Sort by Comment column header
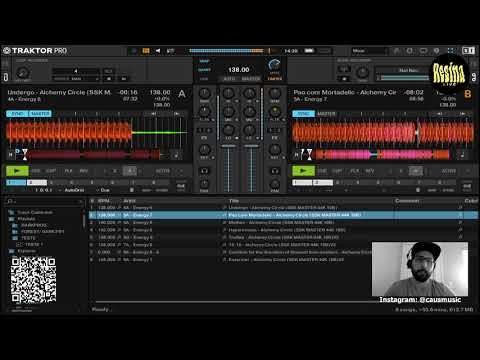This screenshot has height=360, width=480. click(x=407, y=201)
